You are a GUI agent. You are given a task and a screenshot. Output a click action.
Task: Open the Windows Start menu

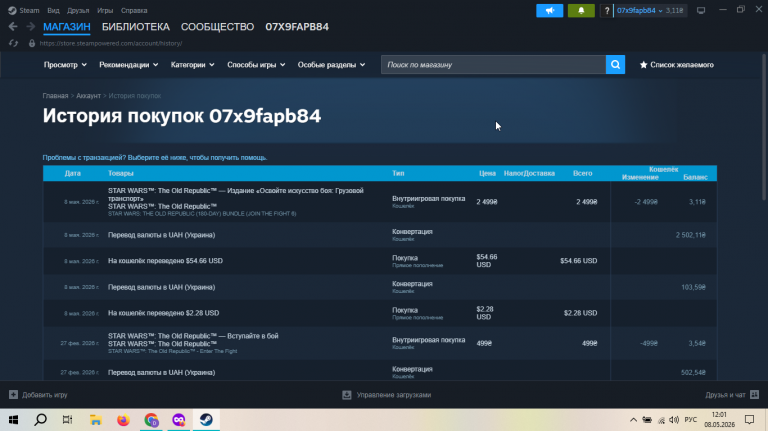tap(13, 420)
